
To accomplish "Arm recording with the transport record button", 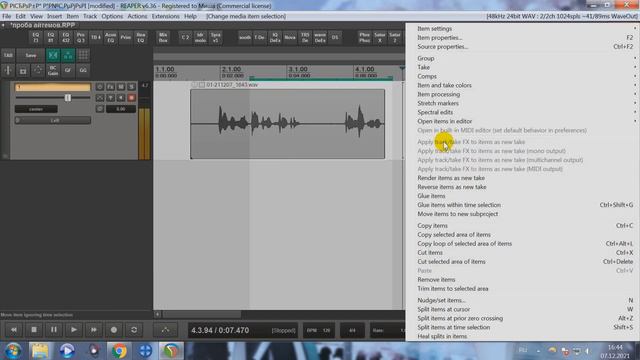I will [x=114, y=330].
